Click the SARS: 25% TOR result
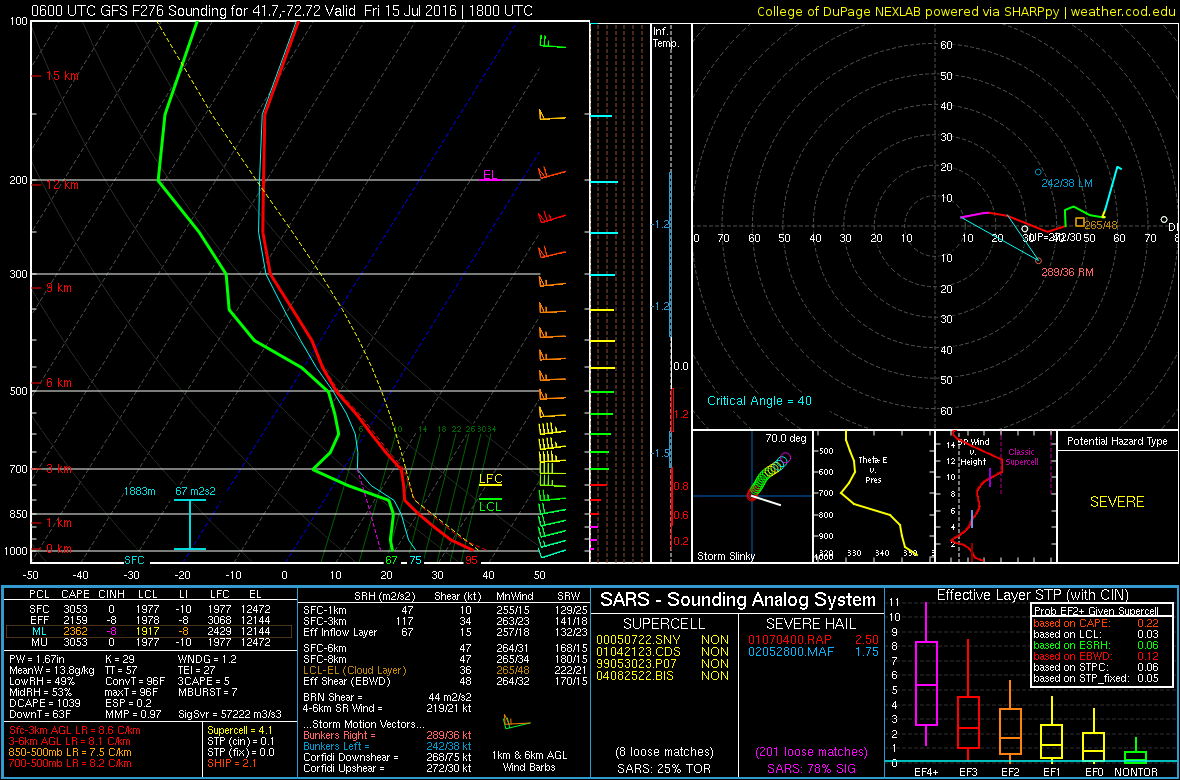Image resolution: width=1180 pixels, height=780 pixels. pos(665,768)
